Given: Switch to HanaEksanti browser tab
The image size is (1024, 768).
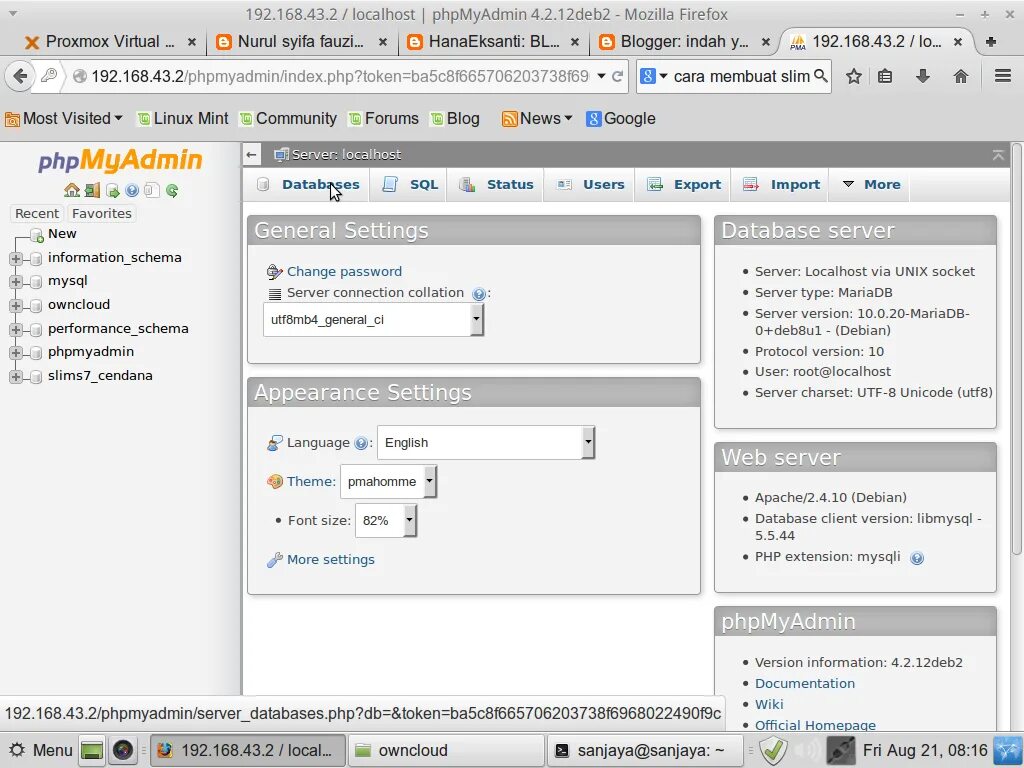Looking at the screenshot, I should [493, 42].
